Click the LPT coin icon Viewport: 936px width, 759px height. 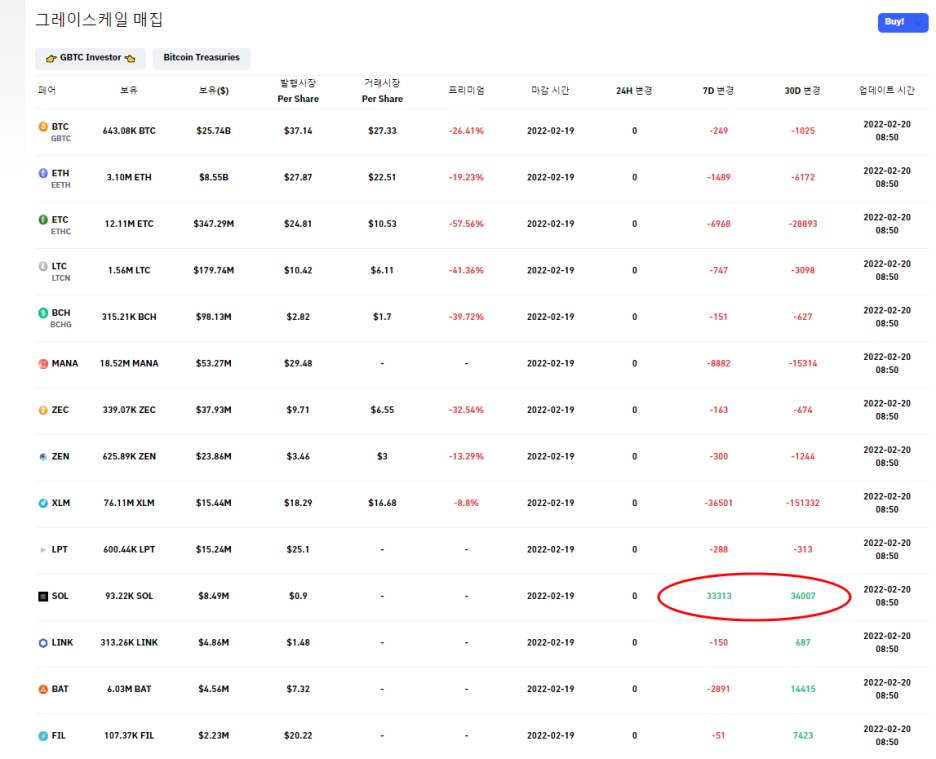(43, 550)
